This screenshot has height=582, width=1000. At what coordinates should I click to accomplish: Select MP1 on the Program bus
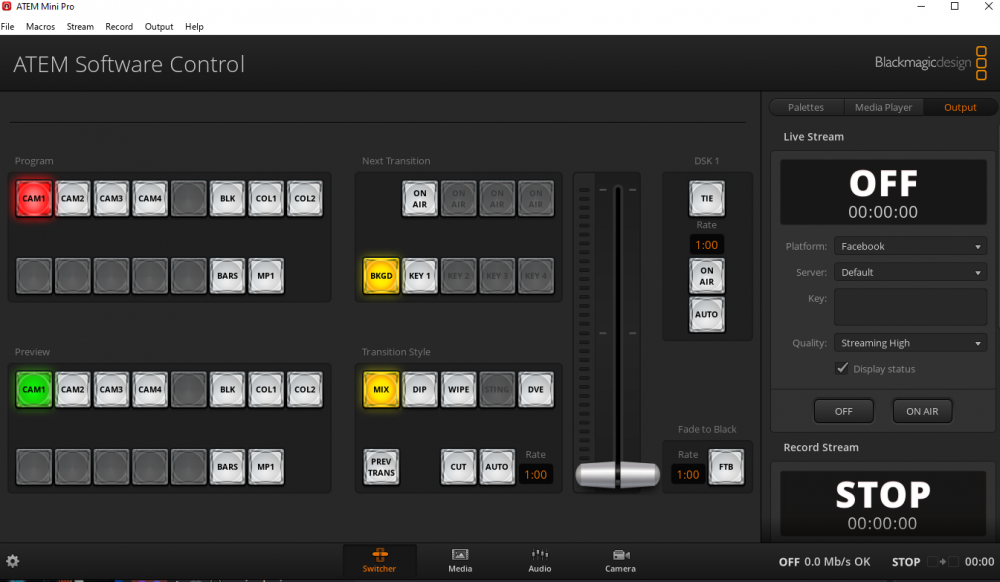coord(266,275)
